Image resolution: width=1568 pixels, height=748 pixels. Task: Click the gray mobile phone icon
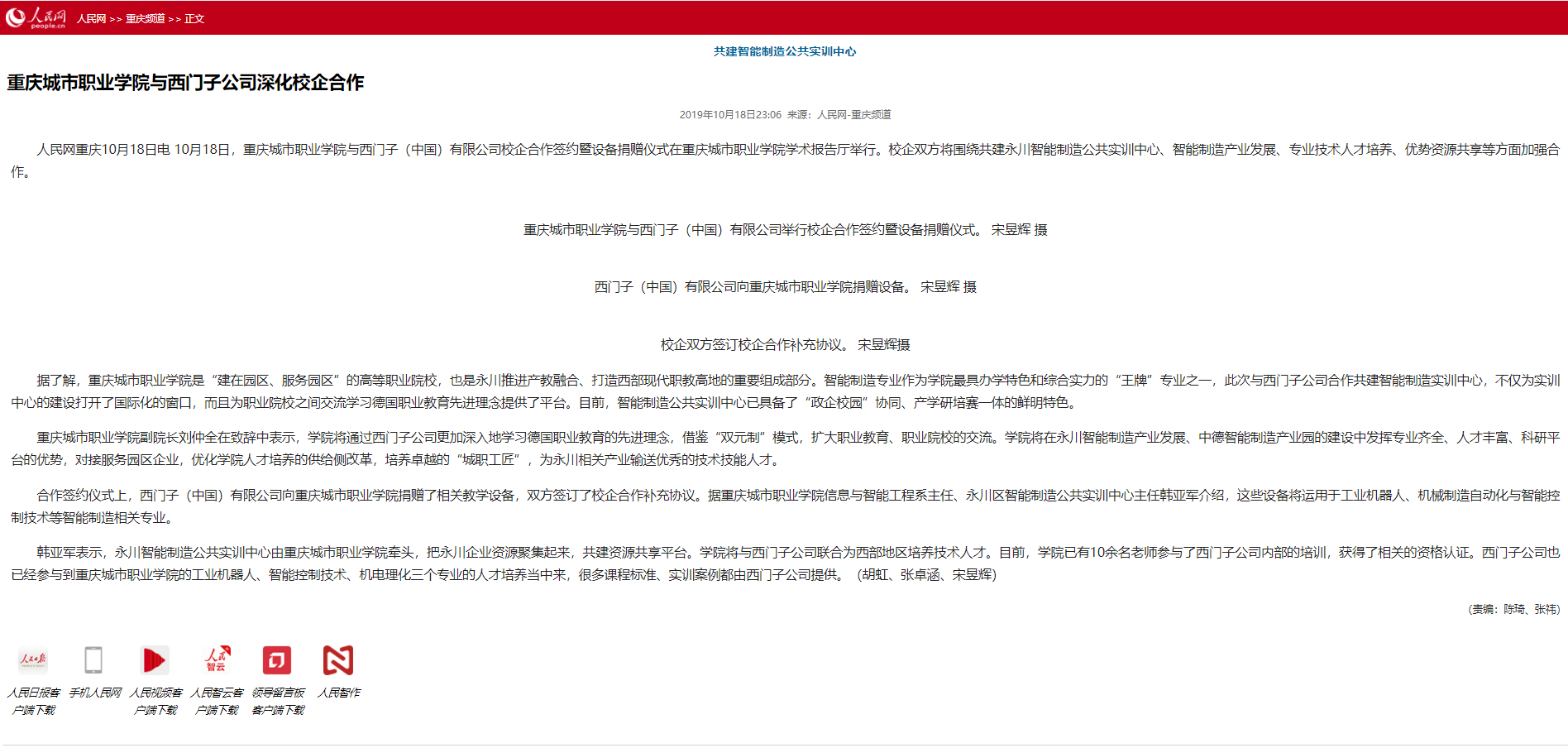click(x=93, y=660)
